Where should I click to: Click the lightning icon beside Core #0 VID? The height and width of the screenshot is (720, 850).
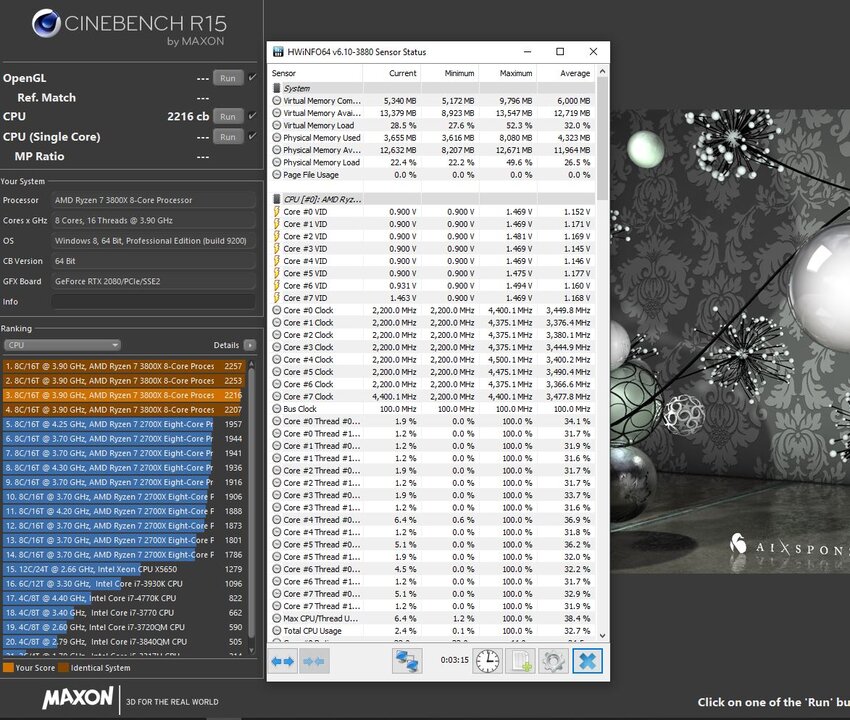276,211
